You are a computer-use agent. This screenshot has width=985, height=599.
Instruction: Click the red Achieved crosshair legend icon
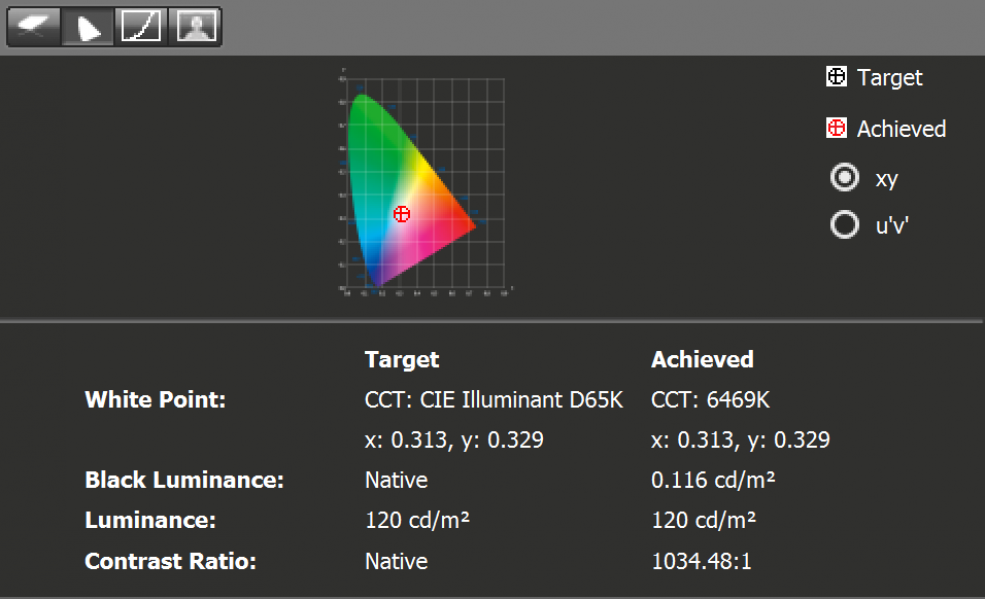[x=836, y=129]
